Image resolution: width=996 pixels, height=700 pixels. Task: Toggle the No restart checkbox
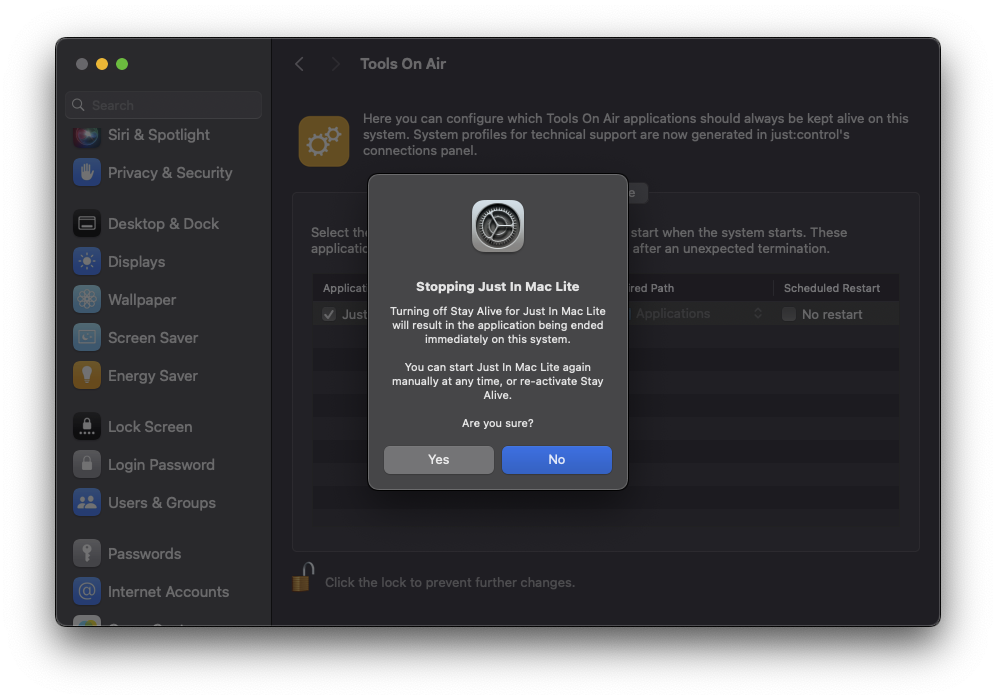pos(789,314)
